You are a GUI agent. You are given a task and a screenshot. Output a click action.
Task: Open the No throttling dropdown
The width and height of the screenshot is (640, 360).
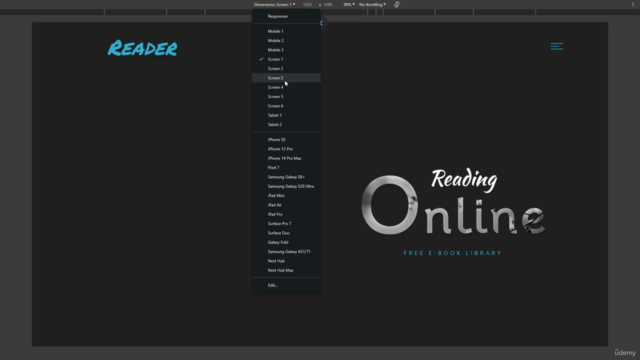pyautogui.click(x=372, y=4)
